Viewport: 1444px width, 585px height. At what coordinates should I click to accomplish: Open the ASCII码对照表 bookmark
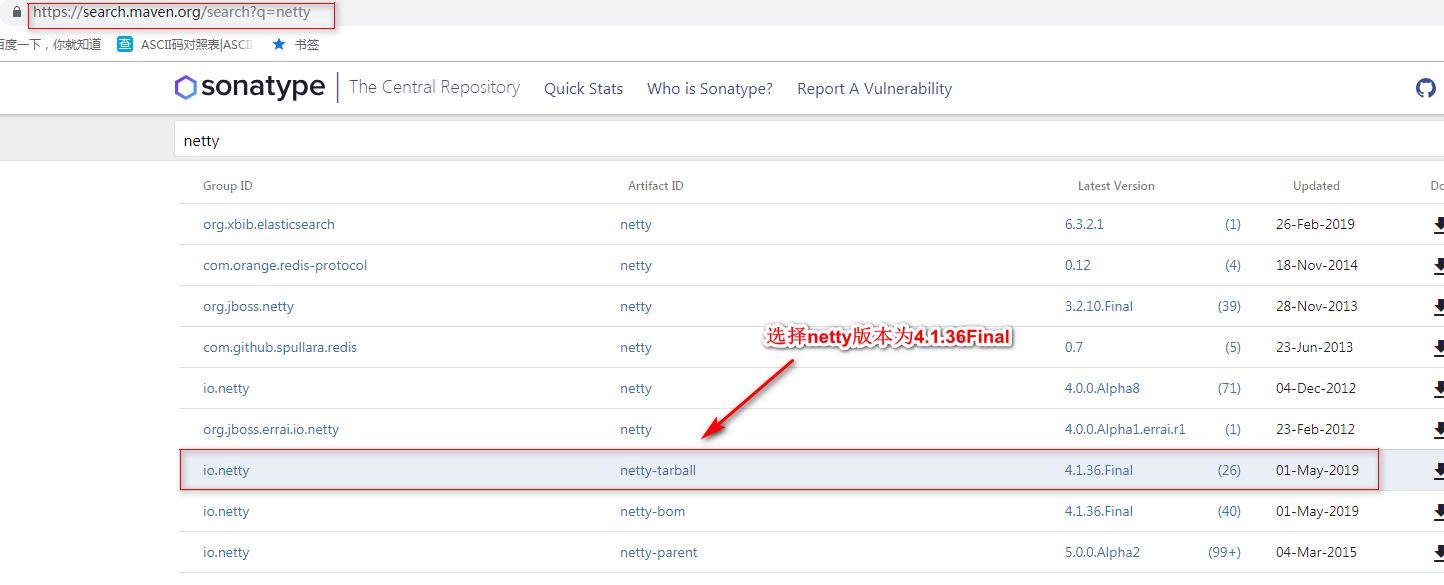click(185, 44)
